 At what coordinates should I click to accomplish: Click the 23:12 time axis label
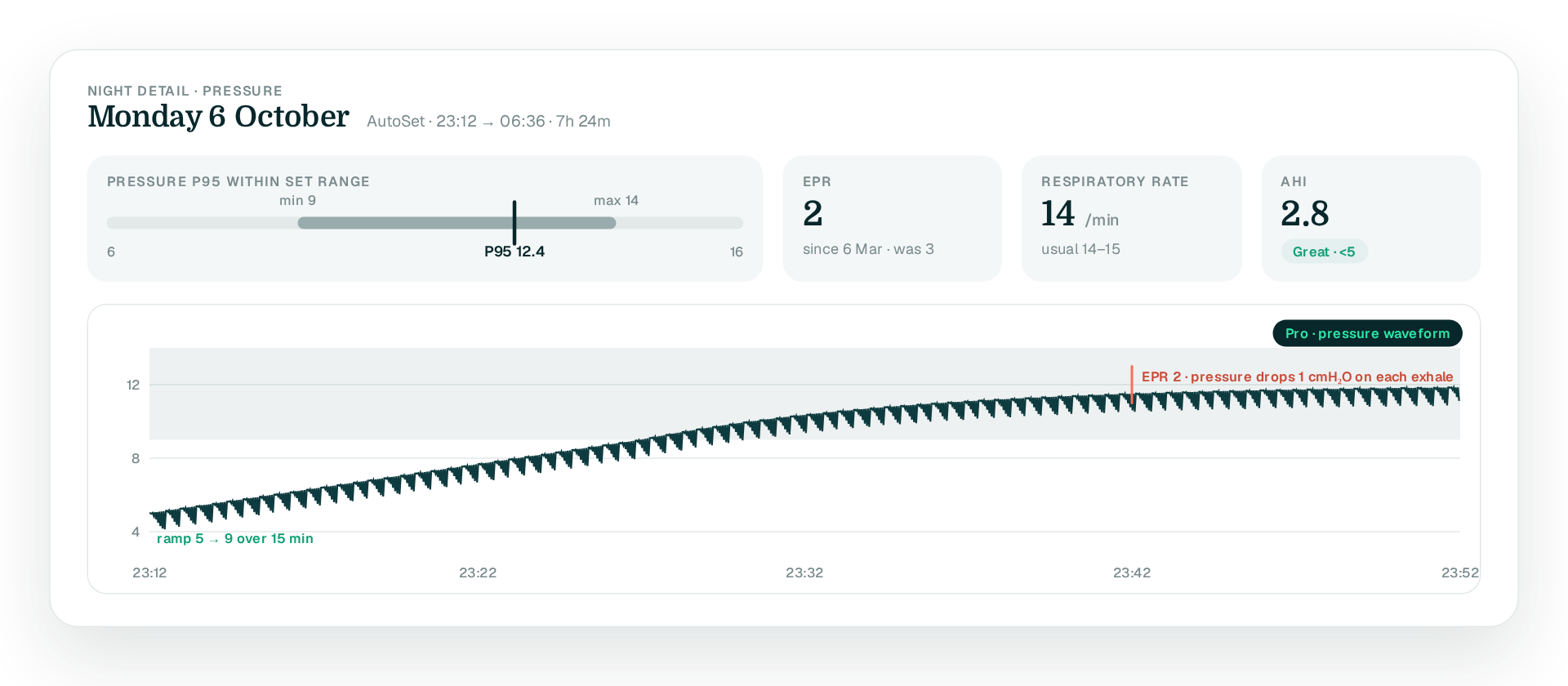click(149, 572)
